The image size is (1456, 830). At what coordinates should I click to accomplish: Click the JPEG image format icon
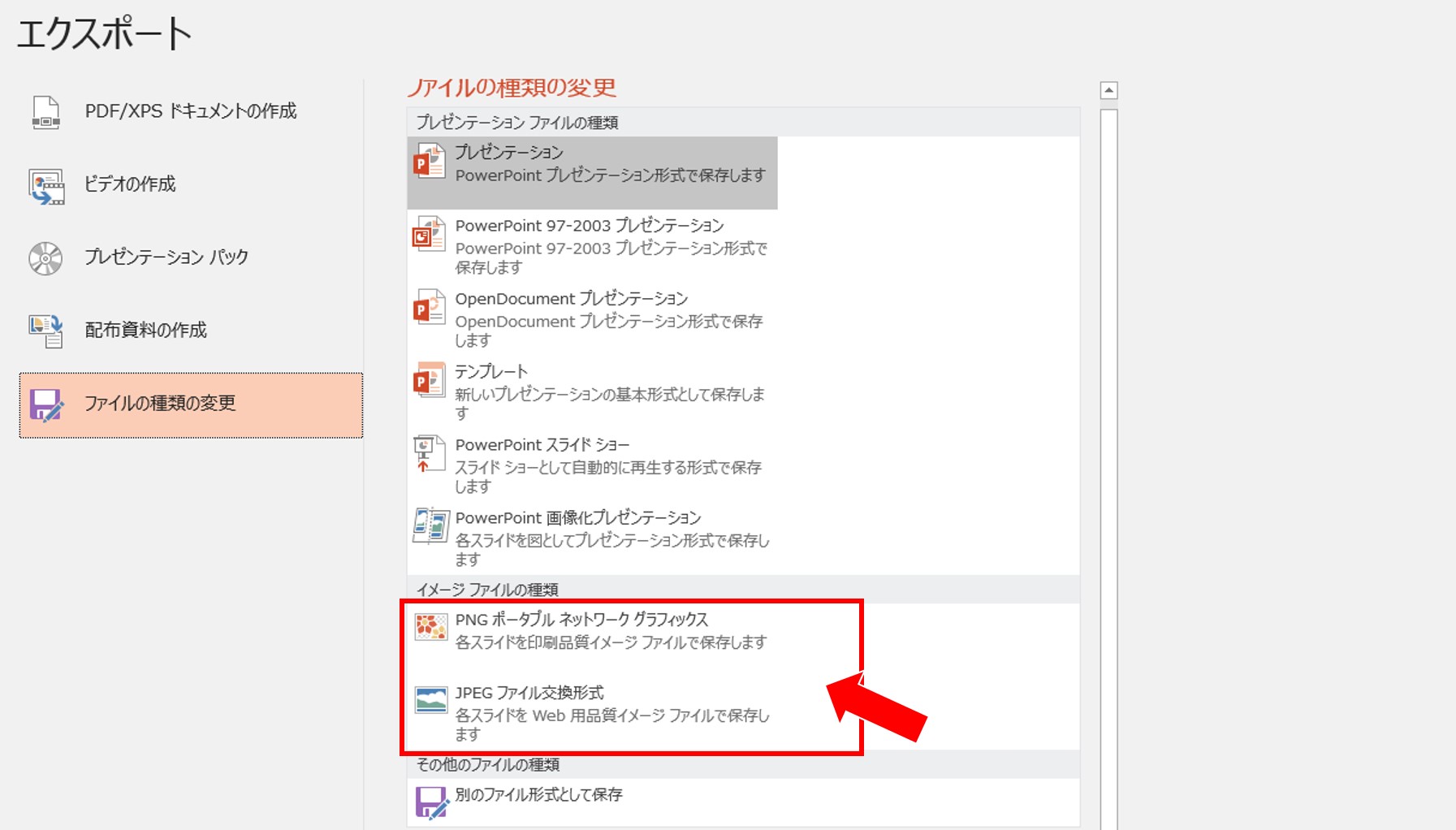click(430, 700)
